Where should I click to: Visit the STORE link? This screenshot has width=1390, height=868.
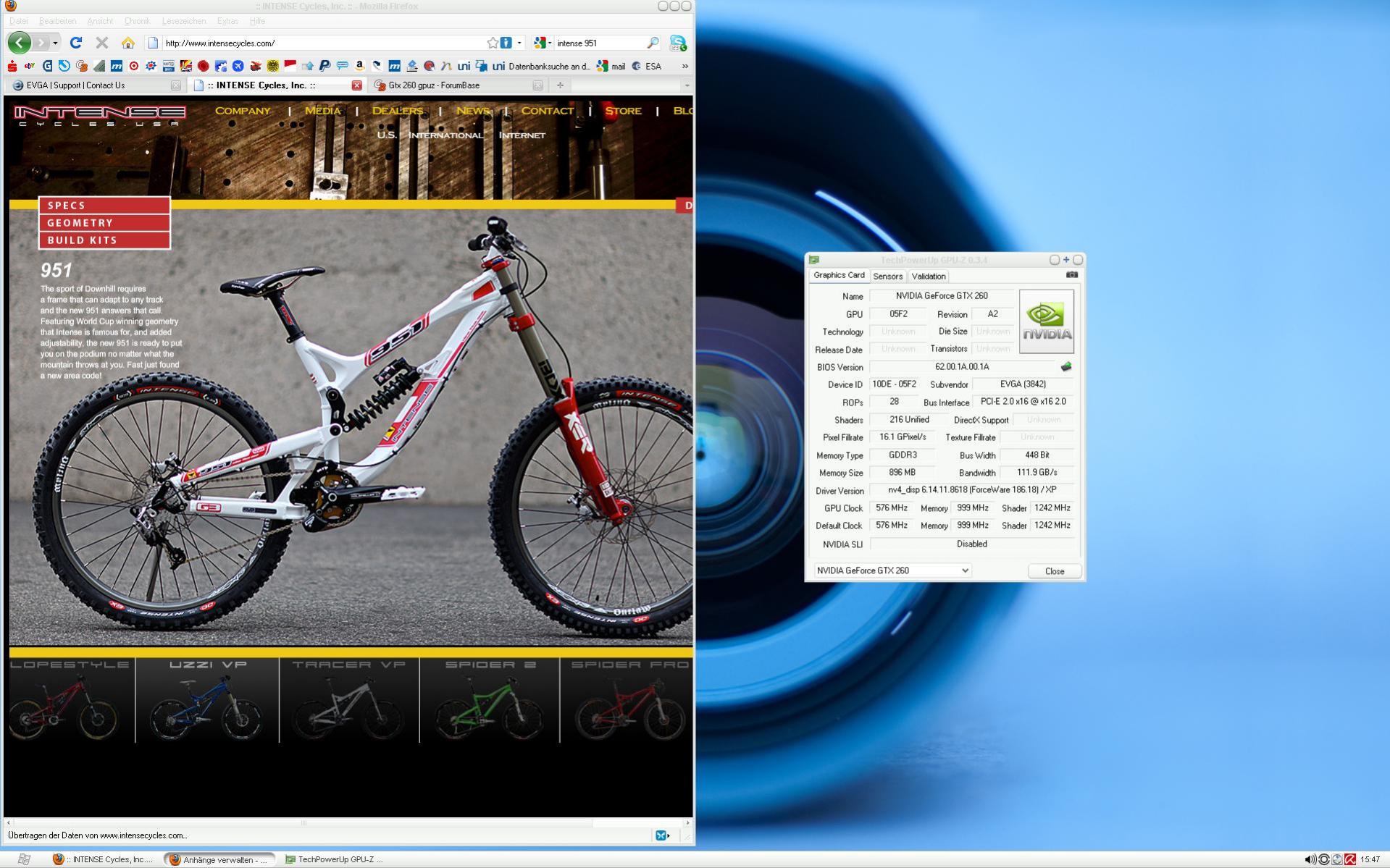623,111
